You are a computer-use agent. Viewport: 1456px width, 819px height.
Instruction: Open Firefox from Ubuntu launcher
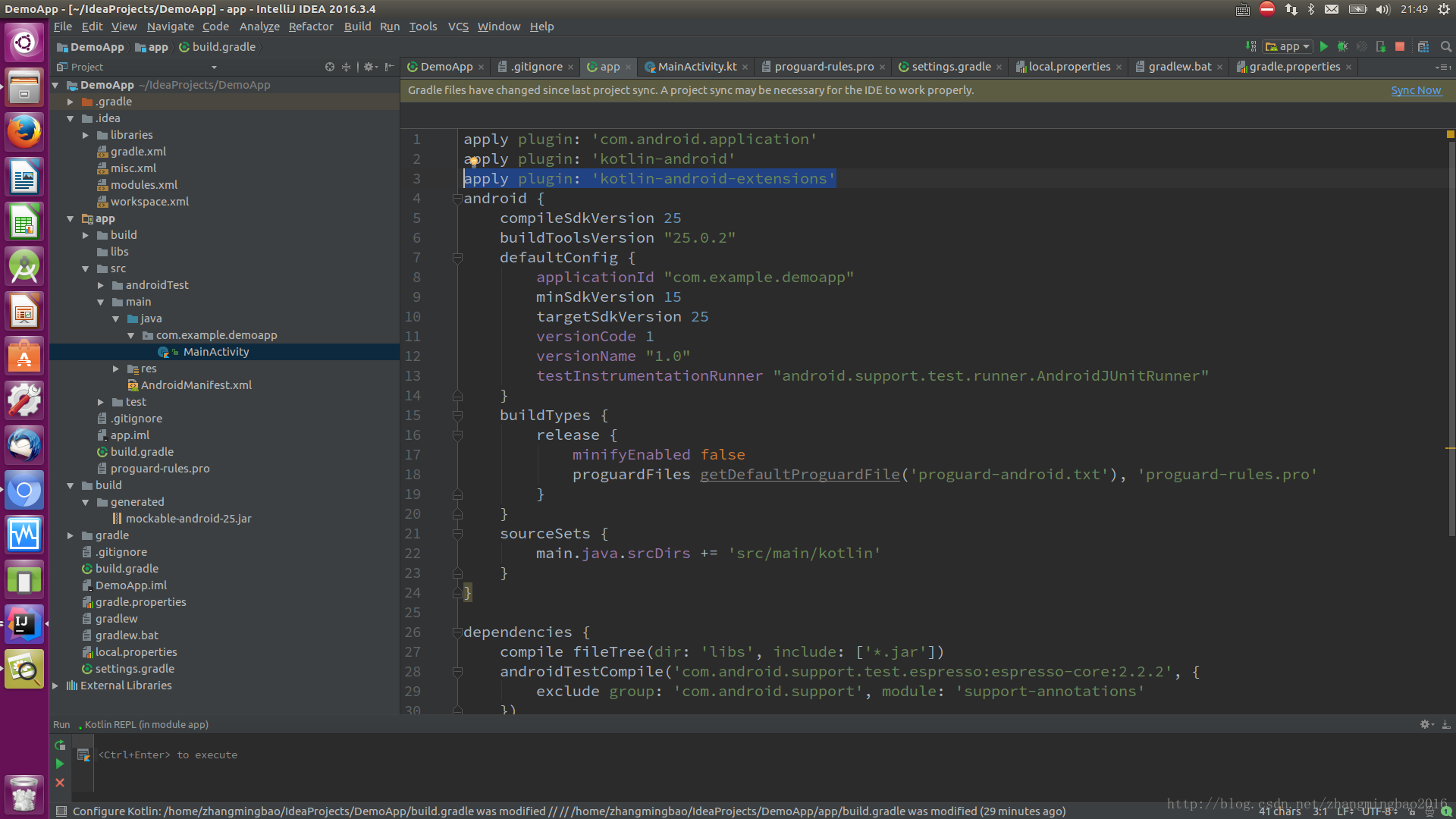click(24, 132)
